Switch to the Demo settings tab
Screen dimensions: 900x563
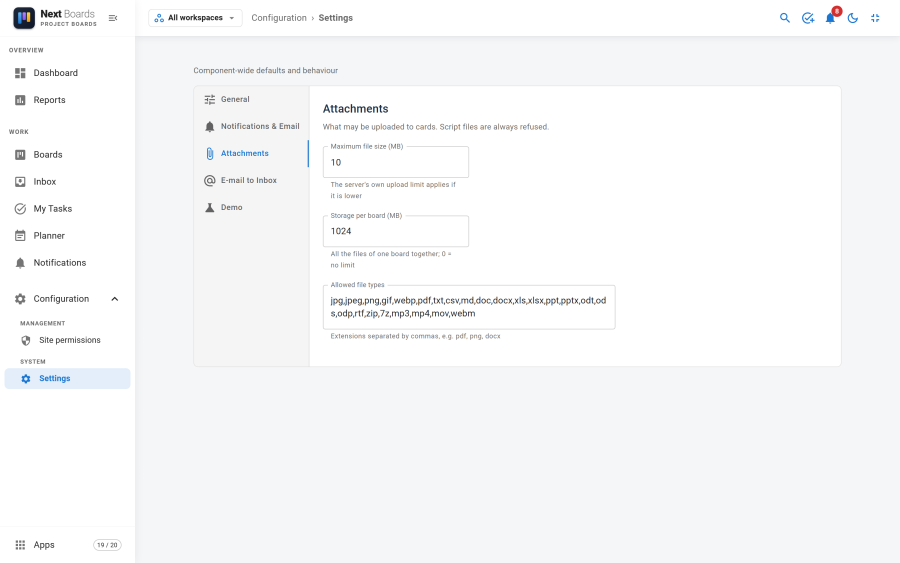click(251, 207)
